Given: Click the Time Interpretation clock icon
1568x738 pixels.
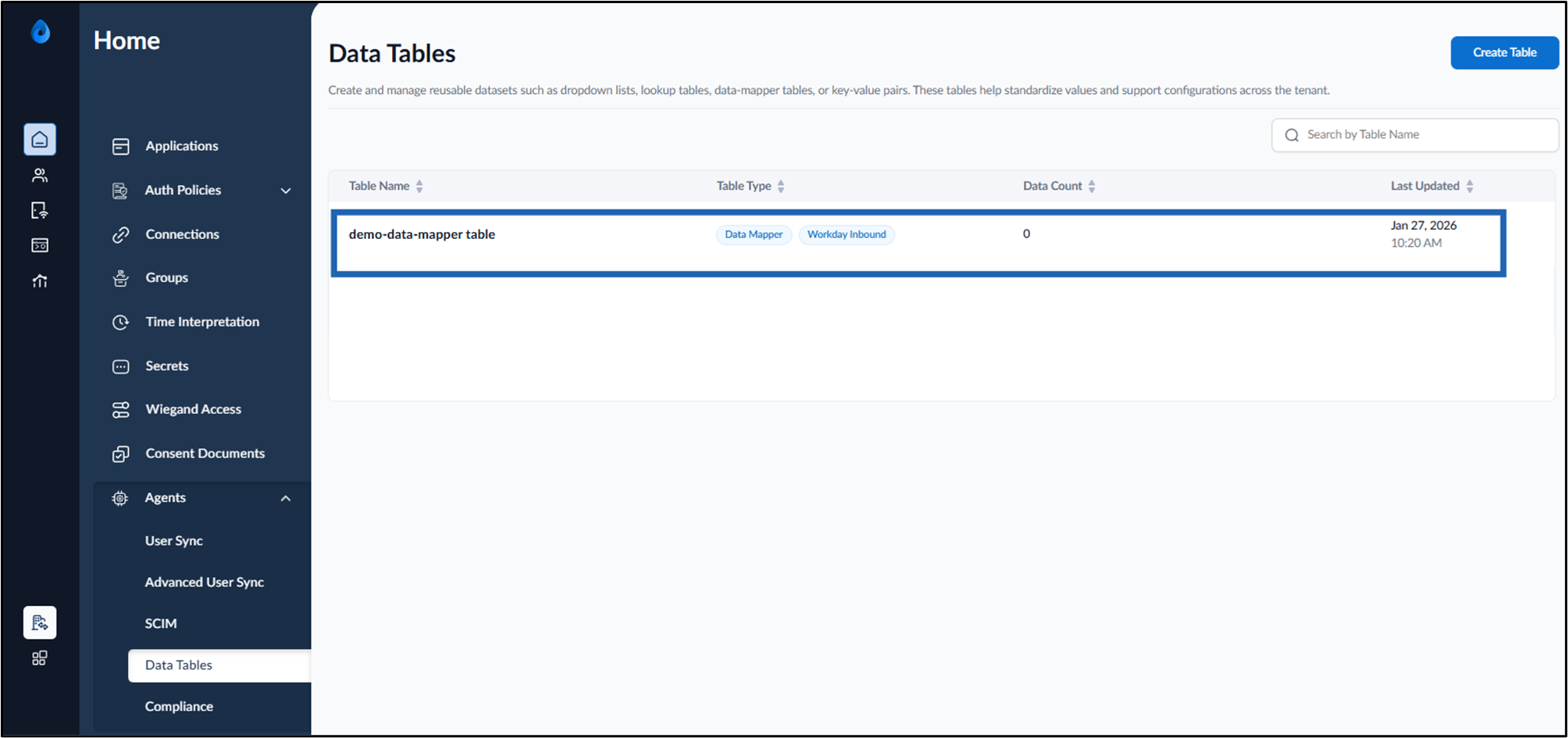Looking at the screenshot, I should 121,322.
